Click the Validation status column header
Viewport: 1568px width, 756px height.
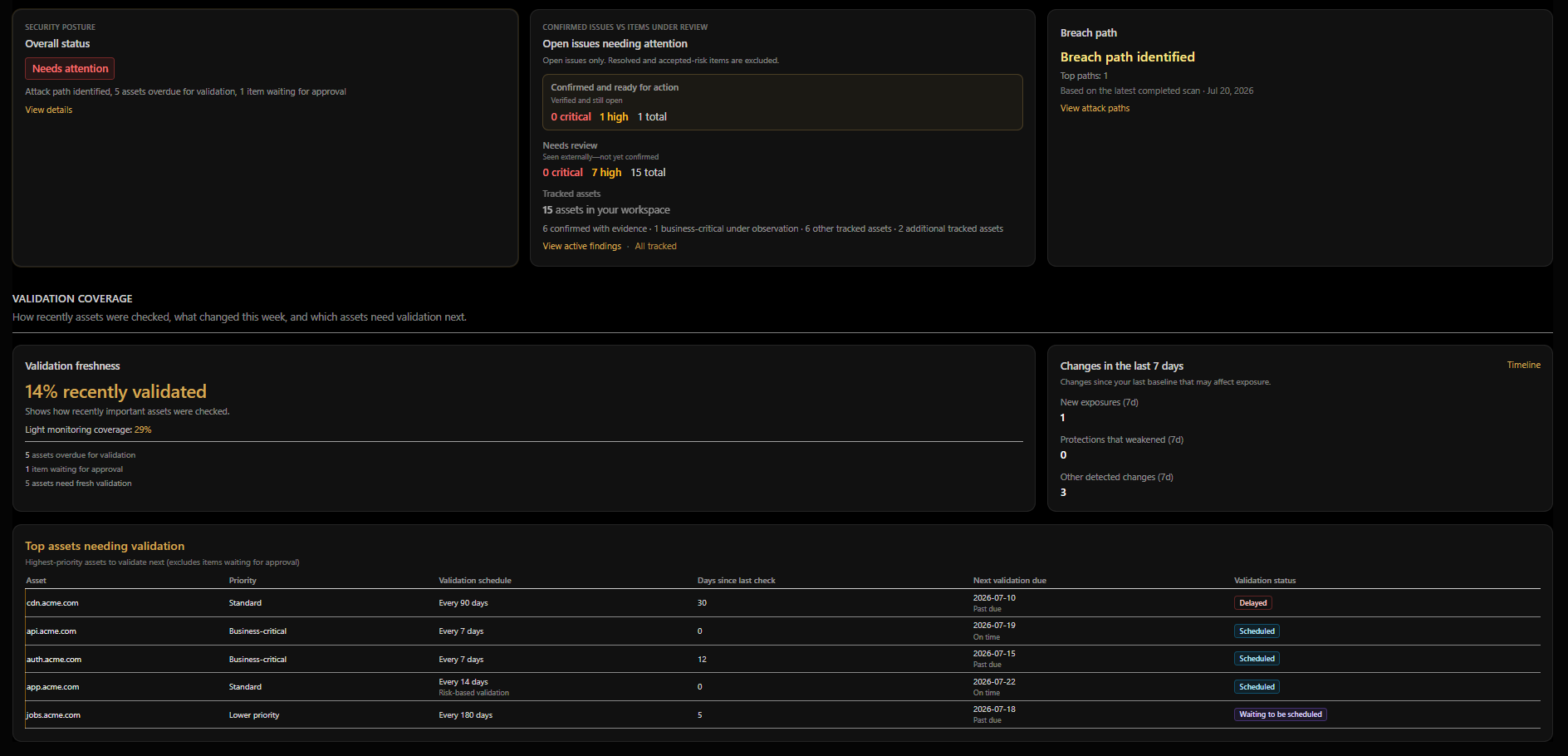1264,581
